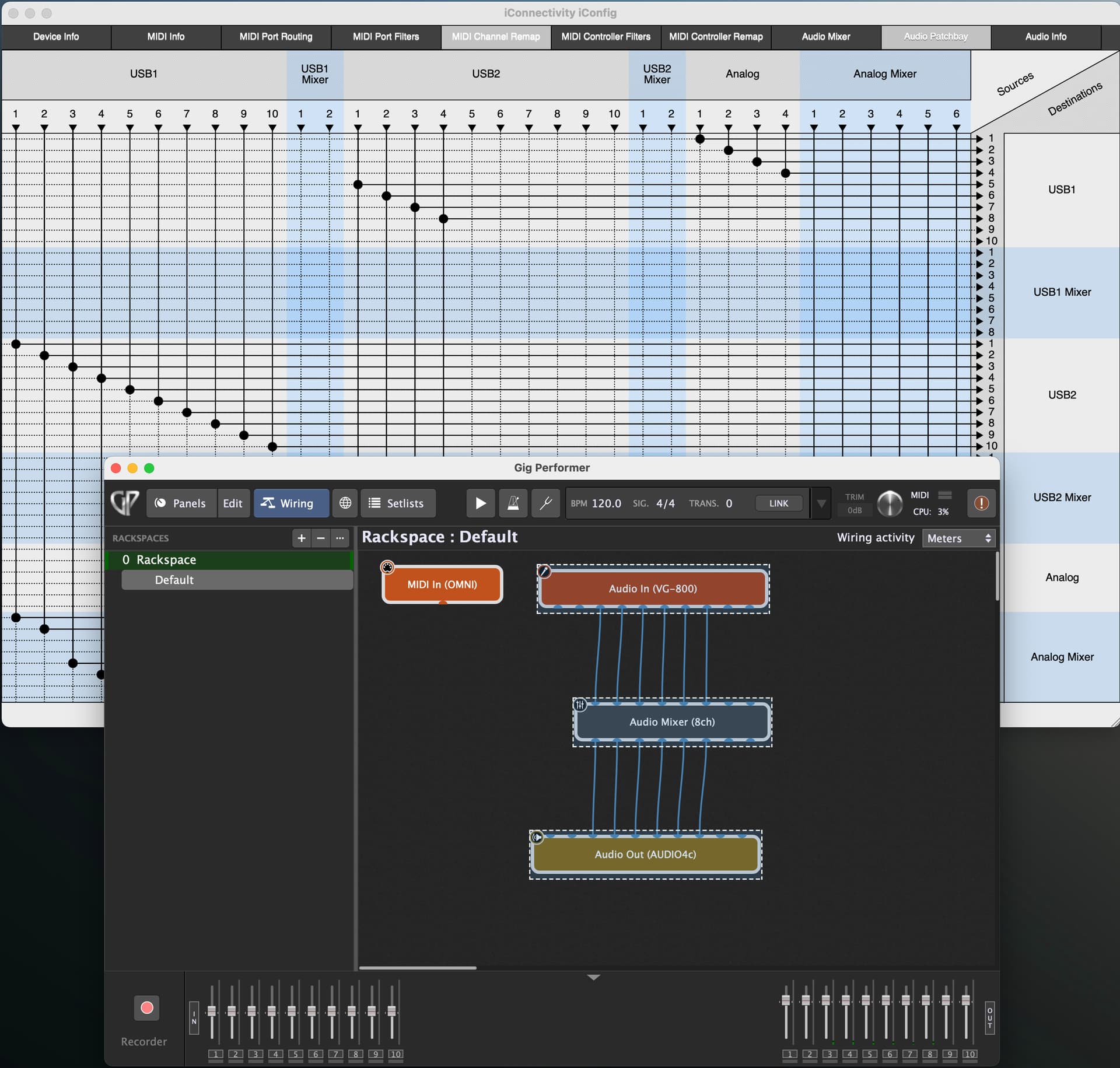
Task: Remove rackspace with the minus button
Action: 321,538
